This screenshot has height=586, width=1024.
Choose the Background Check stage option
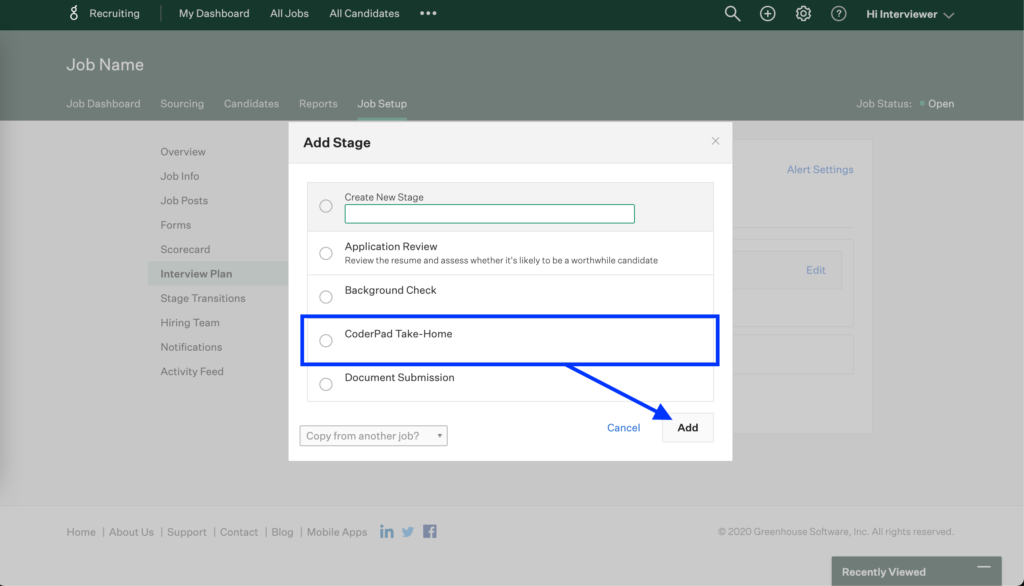coord(325,296)
